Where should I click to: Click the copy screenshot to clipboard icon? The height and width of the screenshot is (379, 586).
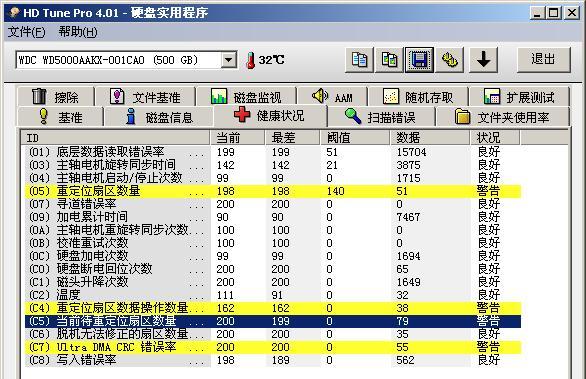tap(389, 60)
